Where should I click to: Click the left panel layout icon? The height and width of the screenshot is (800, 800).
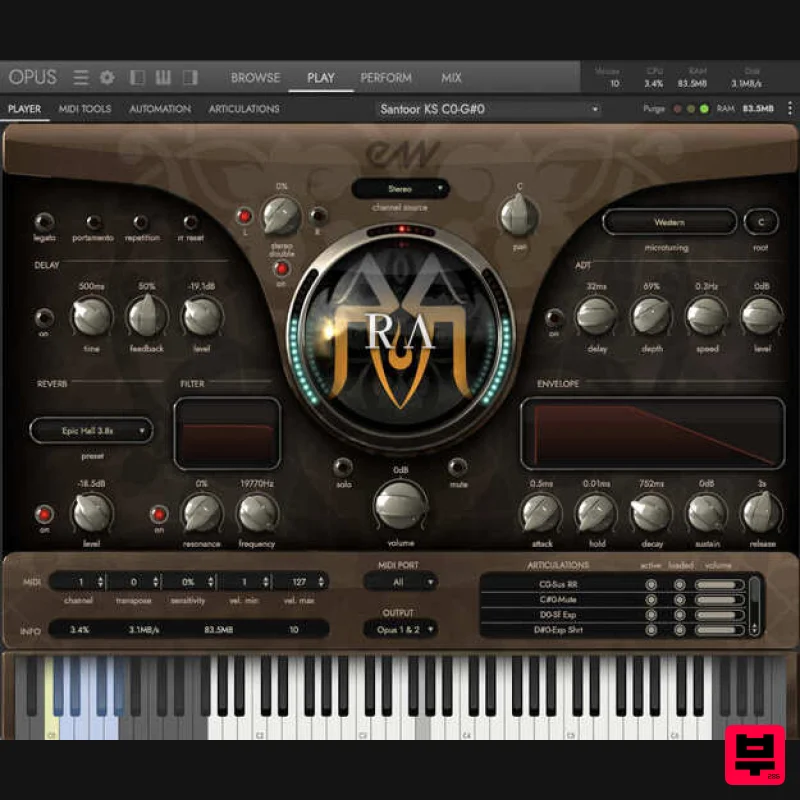136,77
